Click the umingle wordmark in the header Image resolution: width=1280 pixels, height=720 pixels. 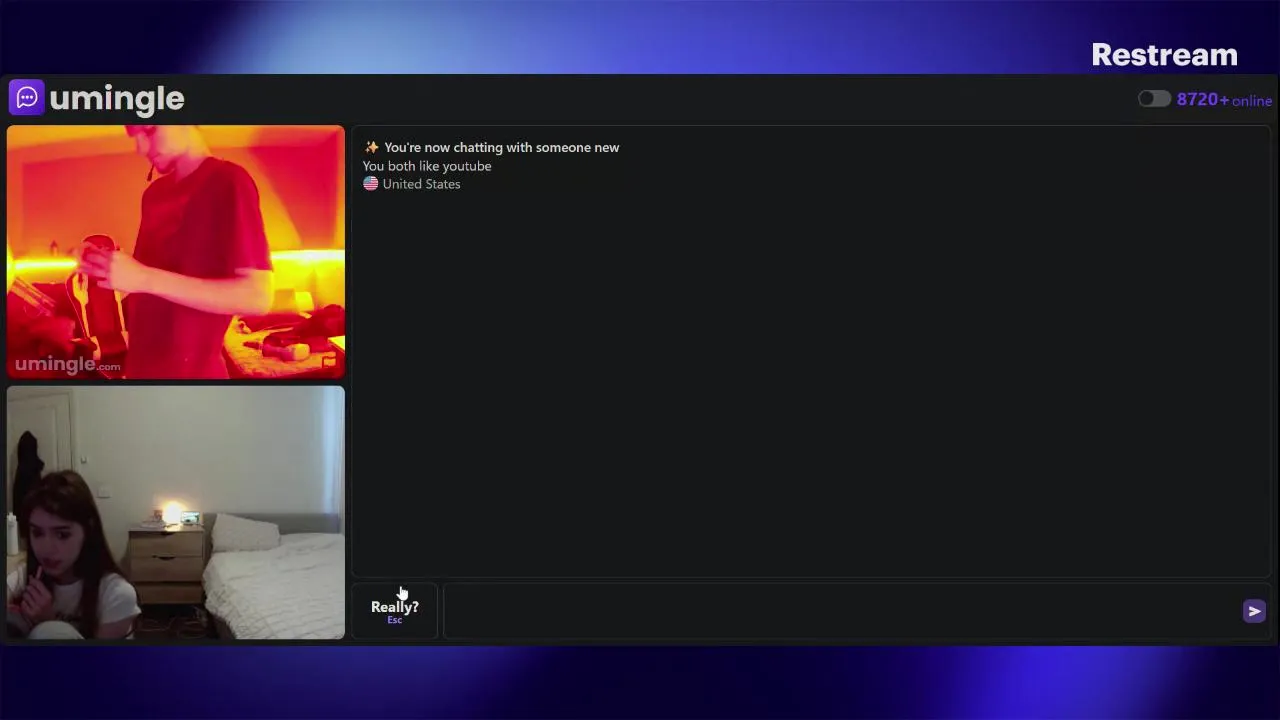[117, 98]
